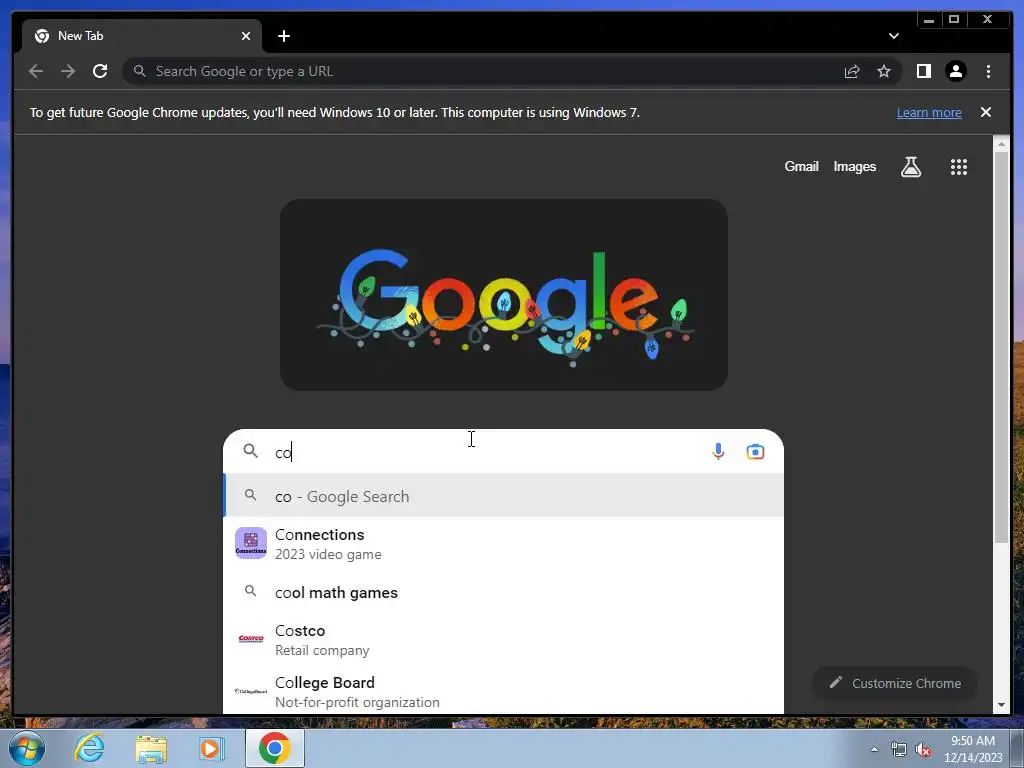Open Gmail link
Screen dimensions: 1024x768
(801, 167)
